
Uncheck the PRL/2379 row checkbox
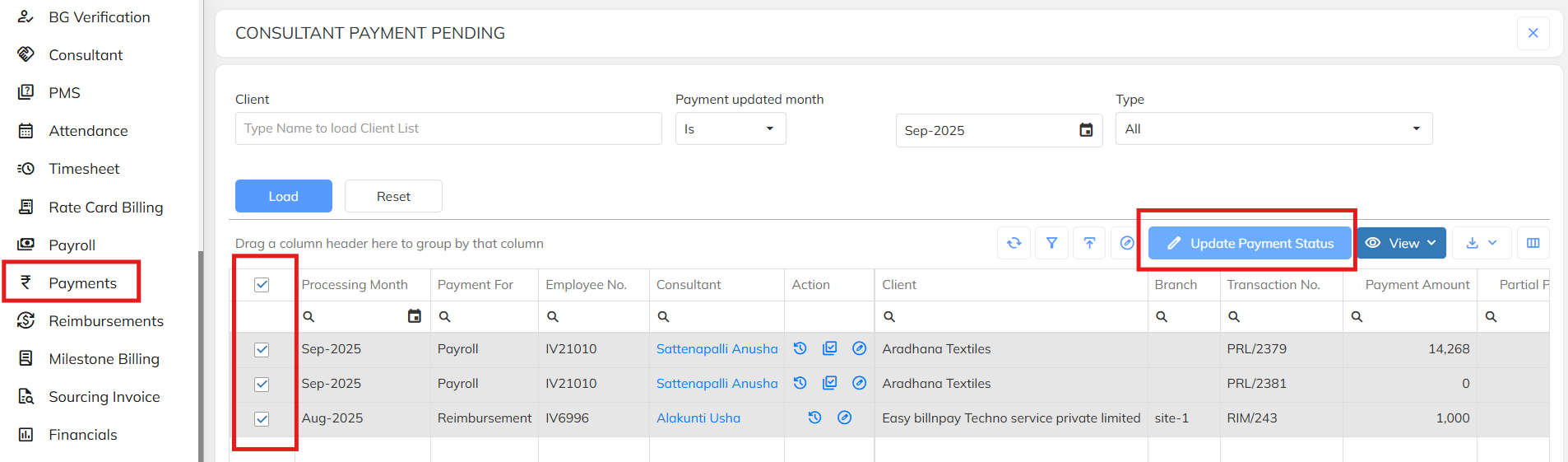click(262, 350)
